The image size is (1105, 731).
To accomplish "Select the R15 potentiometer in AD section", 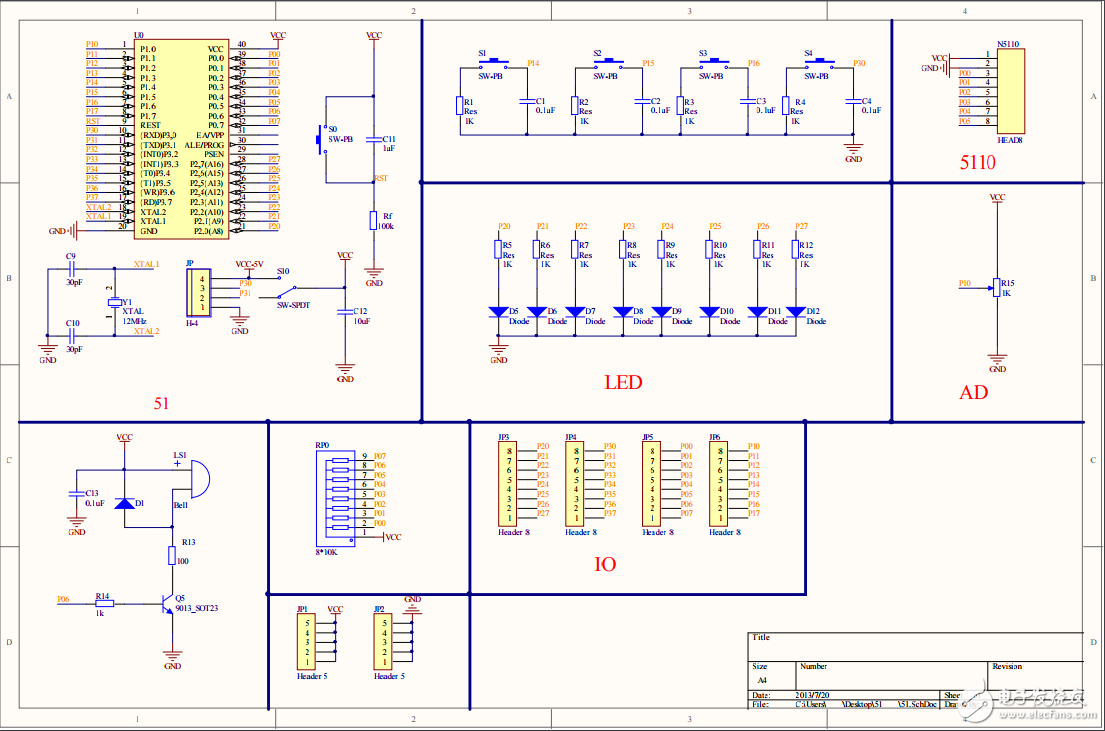I will tap(996, 287).
